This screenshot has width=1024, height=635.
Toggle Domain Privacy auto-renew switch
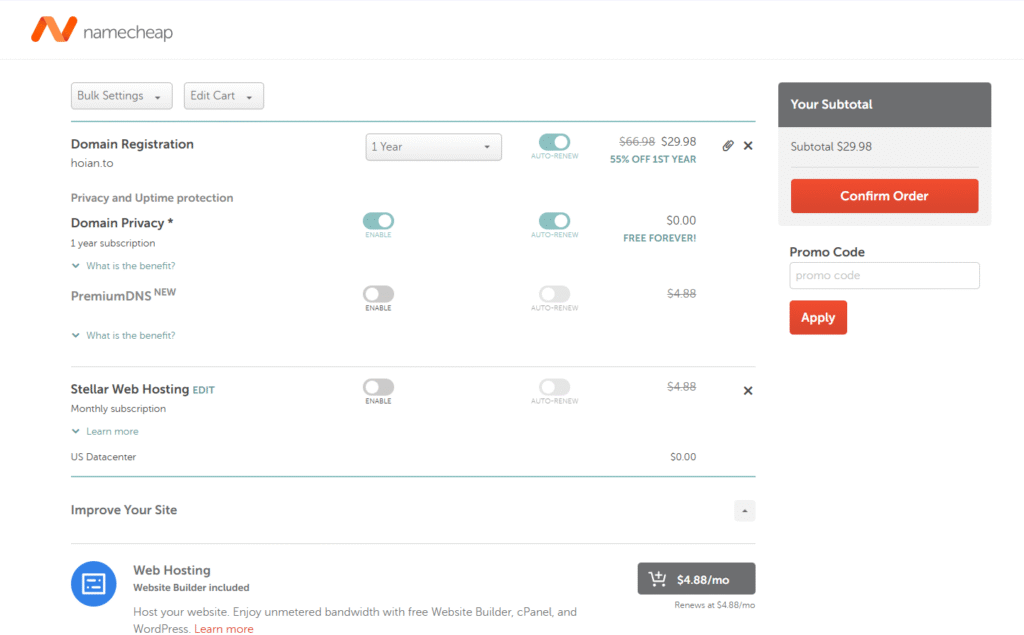click(x=554, y=221)
